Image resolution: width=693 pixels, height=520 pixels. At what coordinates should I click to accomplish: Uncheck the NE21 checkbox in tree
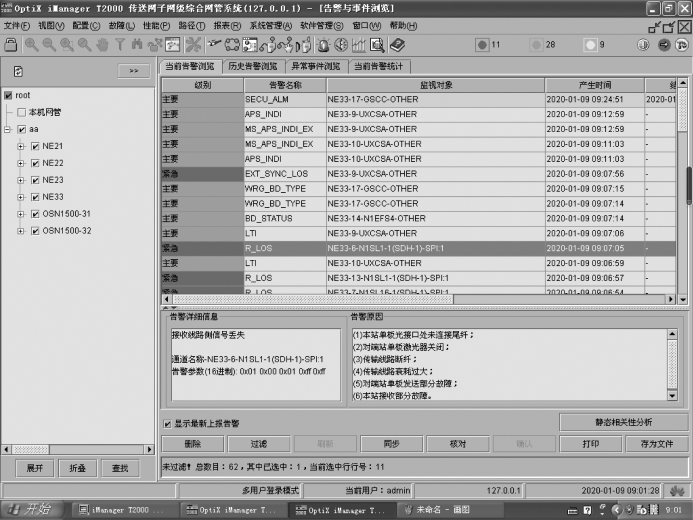coord(34,146)
